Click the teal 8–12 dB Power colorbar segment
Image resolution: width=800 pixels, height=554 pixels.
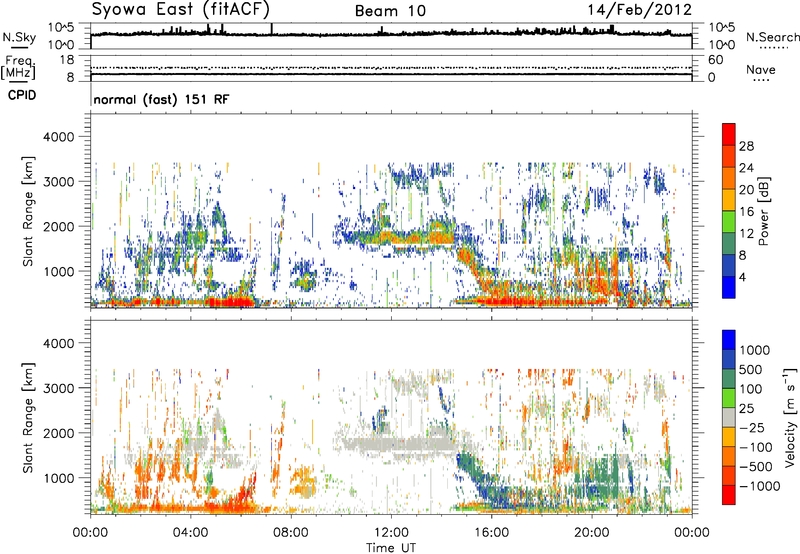pyautogui.click(x=729, y=243)
